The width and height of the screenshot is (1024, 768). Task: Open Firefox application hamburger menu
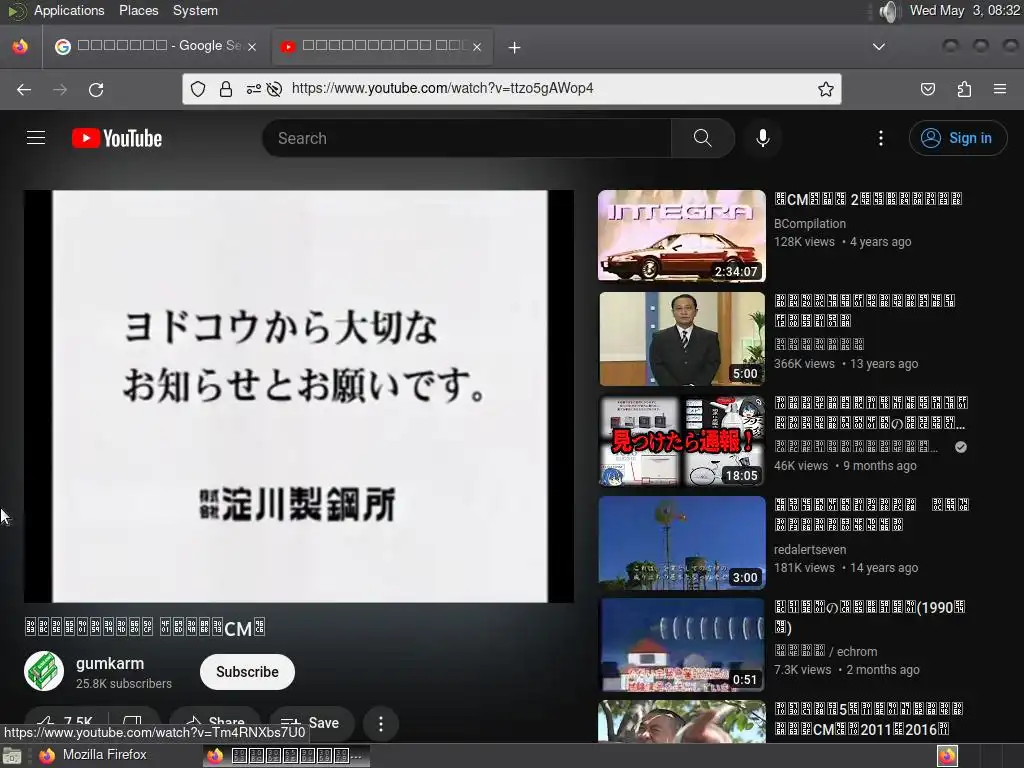1000,89
